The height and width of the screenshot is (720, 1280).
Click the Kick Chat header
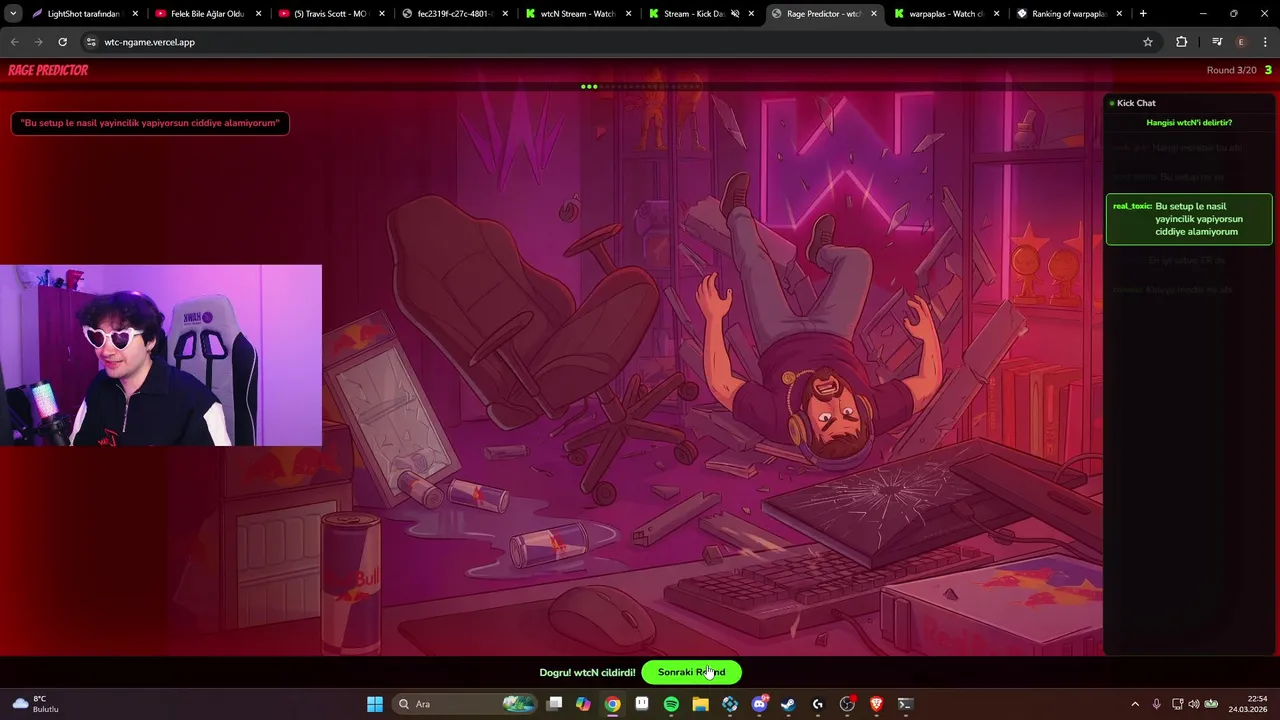[x=1136, y=103]
